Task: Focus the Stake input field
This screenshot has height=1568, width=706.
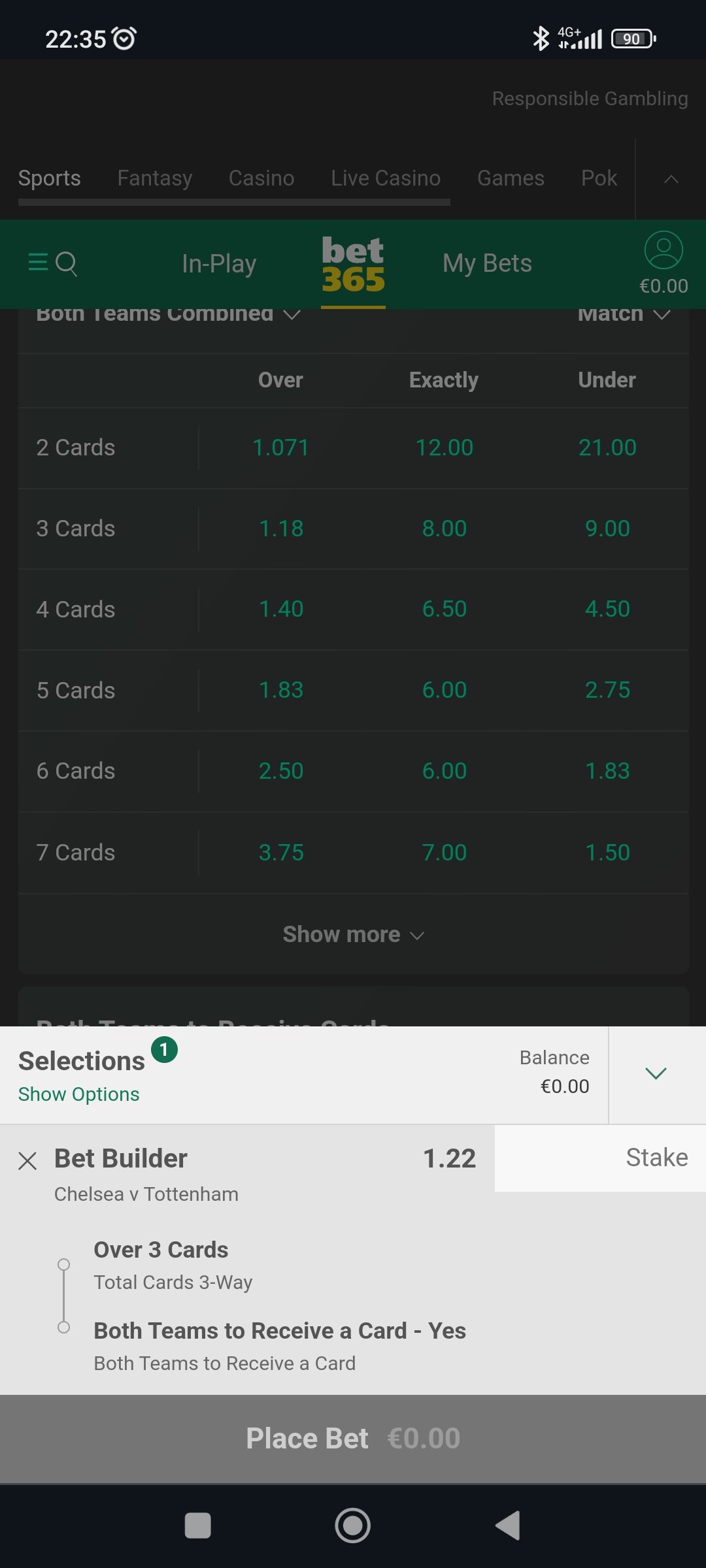Action: [x=599, y=1158]
